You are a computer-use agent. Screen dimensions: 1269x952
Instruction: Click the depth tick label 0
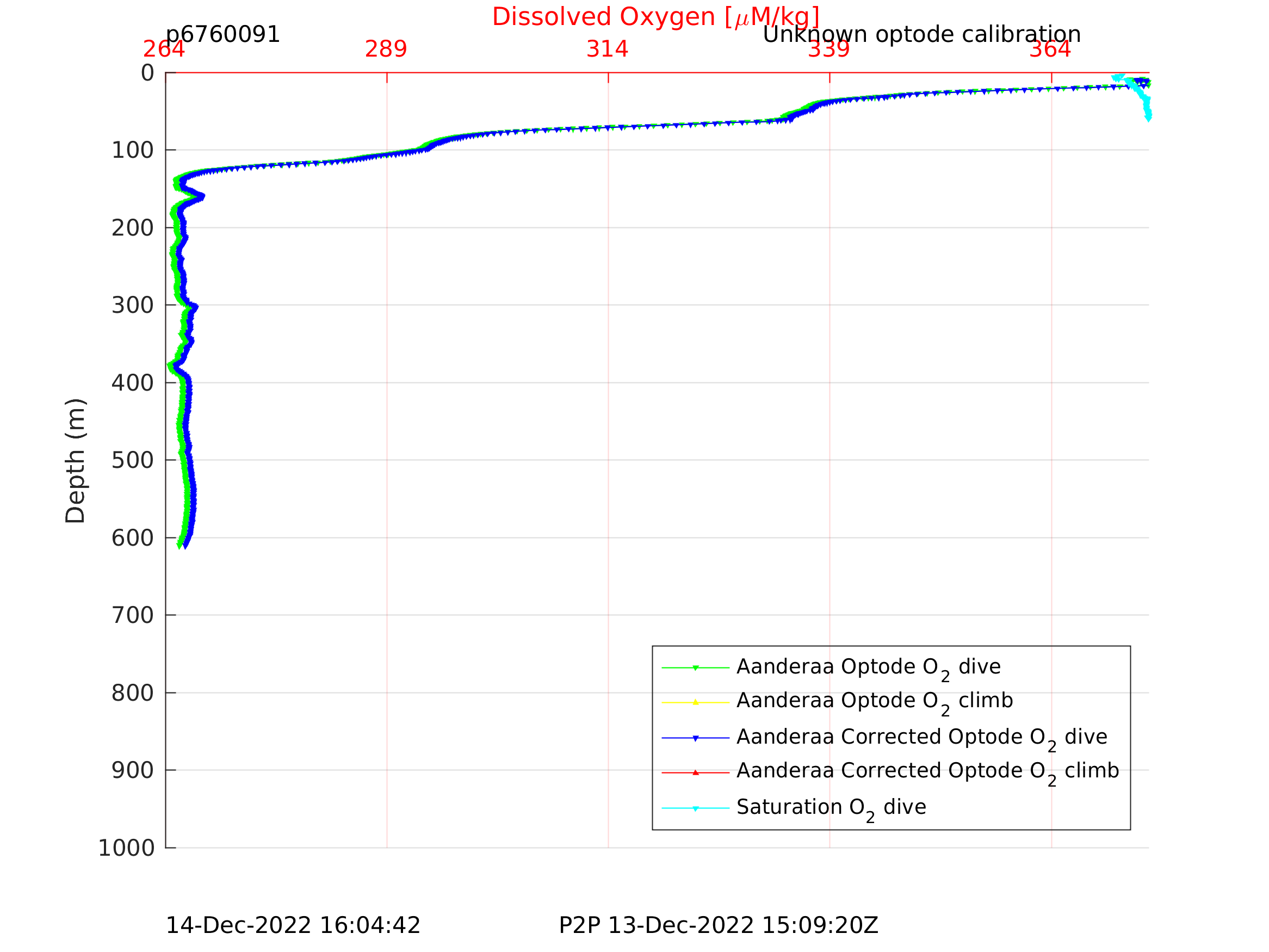(x=147, y=73)
